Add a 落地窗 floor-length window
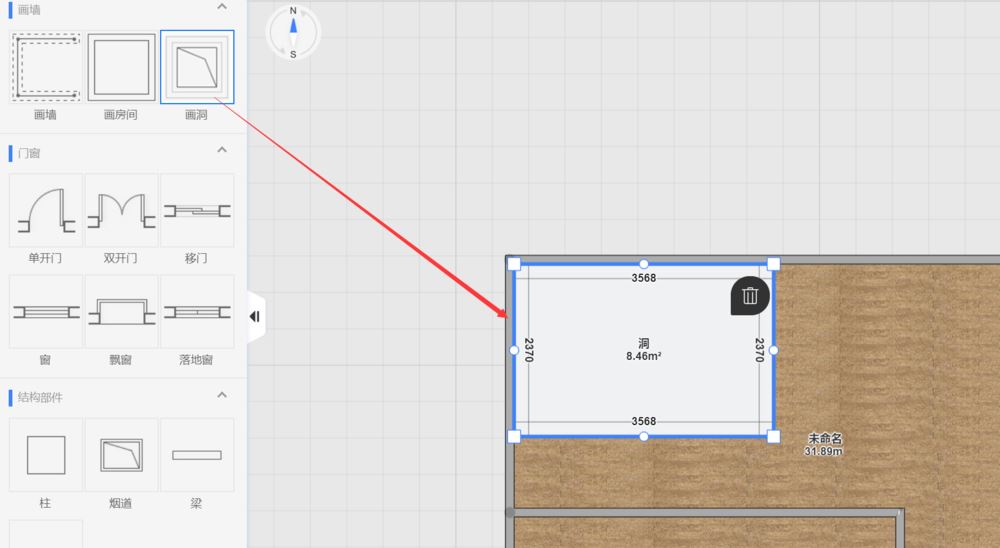This screenshot has width=1000, height=548. pyautogui.click(x=197, y=312)
